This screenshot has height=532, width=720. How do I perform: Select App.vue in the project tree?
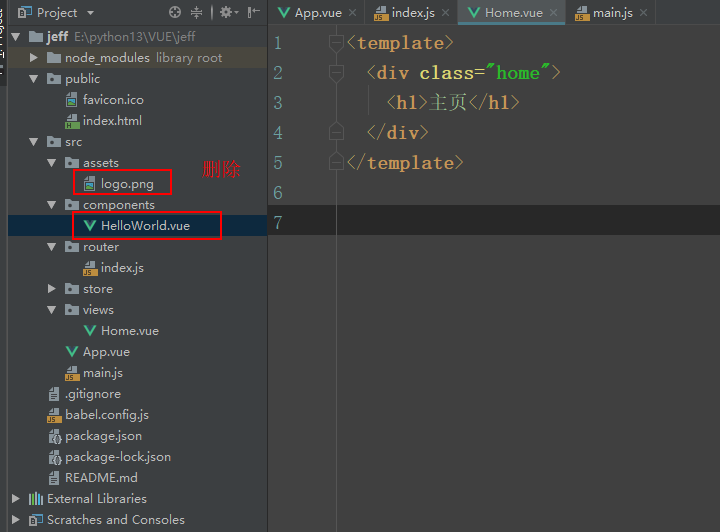click(x=107, y=352)
